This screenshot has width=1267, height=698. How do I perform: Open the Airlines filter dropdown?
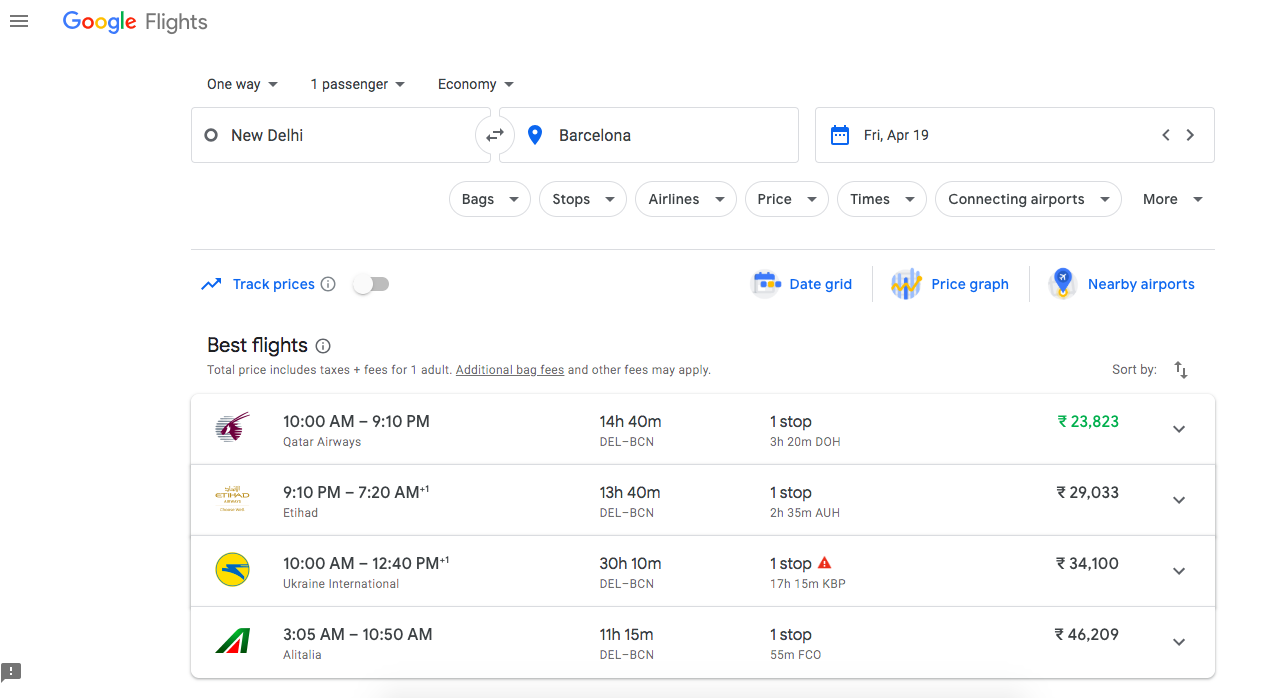686,199
